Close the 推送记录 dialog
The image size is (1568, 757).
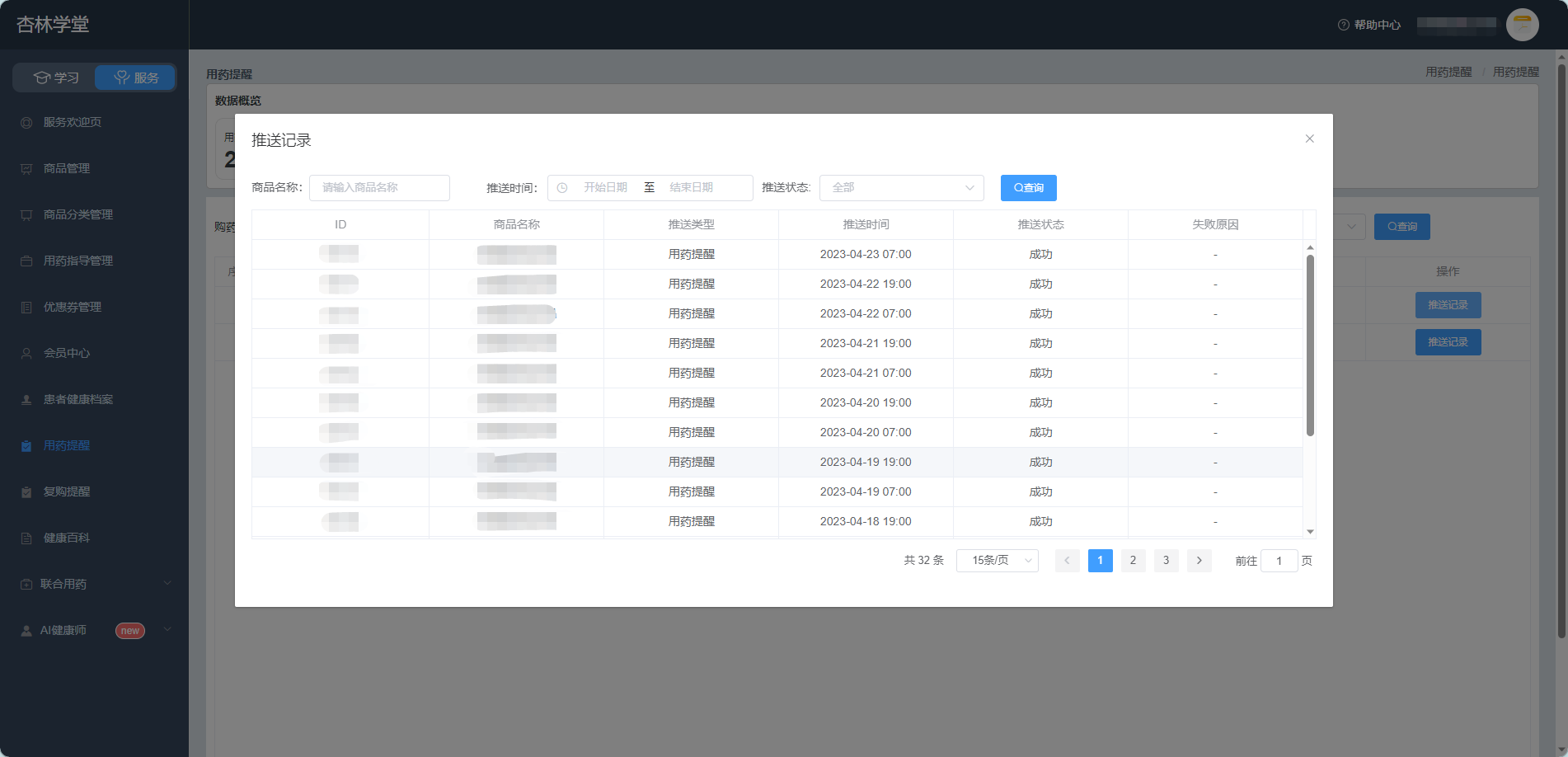(x=1309, y=139)
